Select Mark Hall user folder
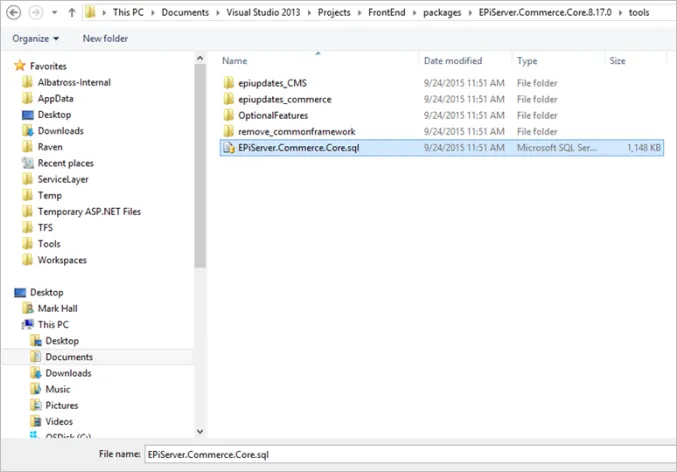This screenshot has width=677, height=472. pyautogui.click(x=57, y=308)
